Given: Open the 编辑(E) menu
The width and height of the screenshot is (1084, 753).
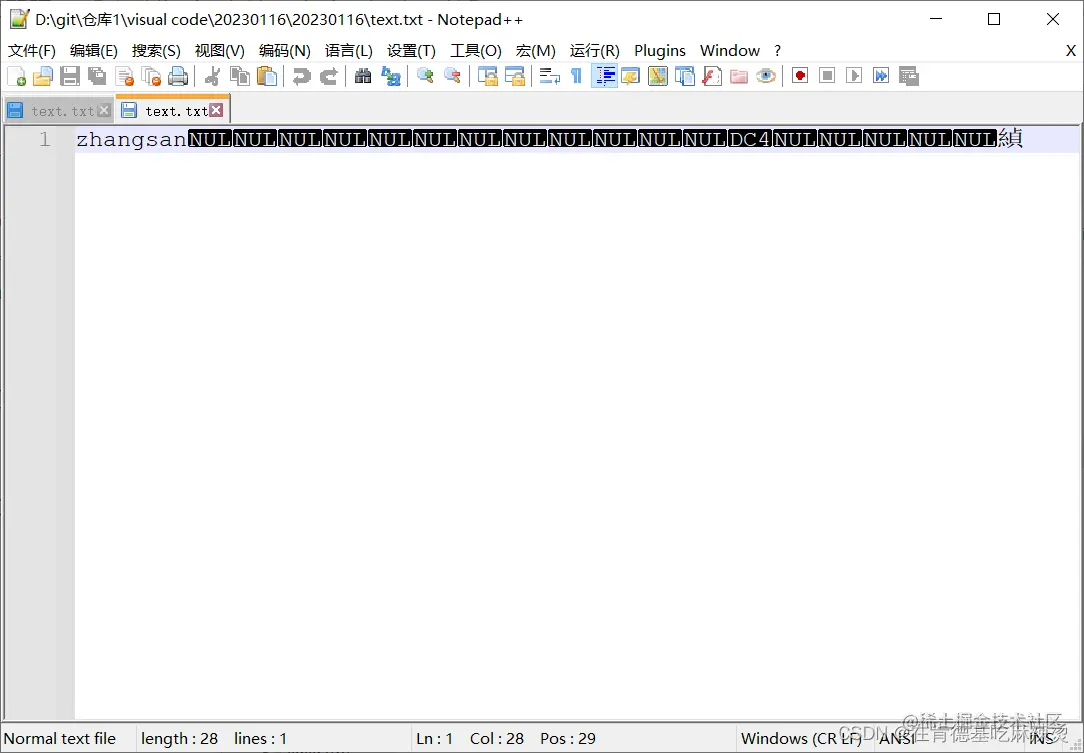Looking at the screenshot, I should coord(94,50).
